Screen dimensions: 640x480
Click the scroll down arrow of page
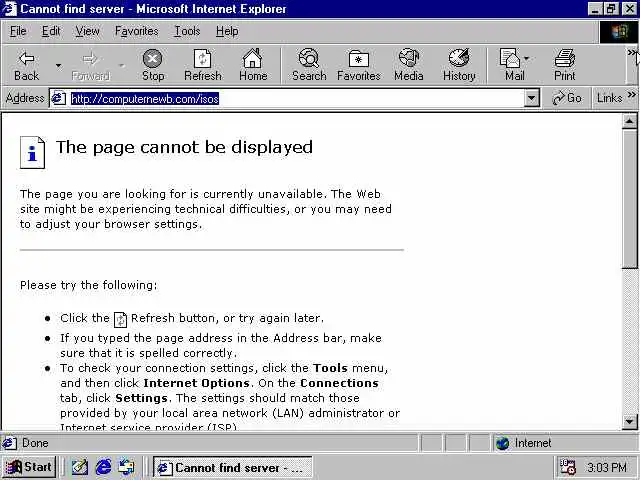click(x=629, y=422)
